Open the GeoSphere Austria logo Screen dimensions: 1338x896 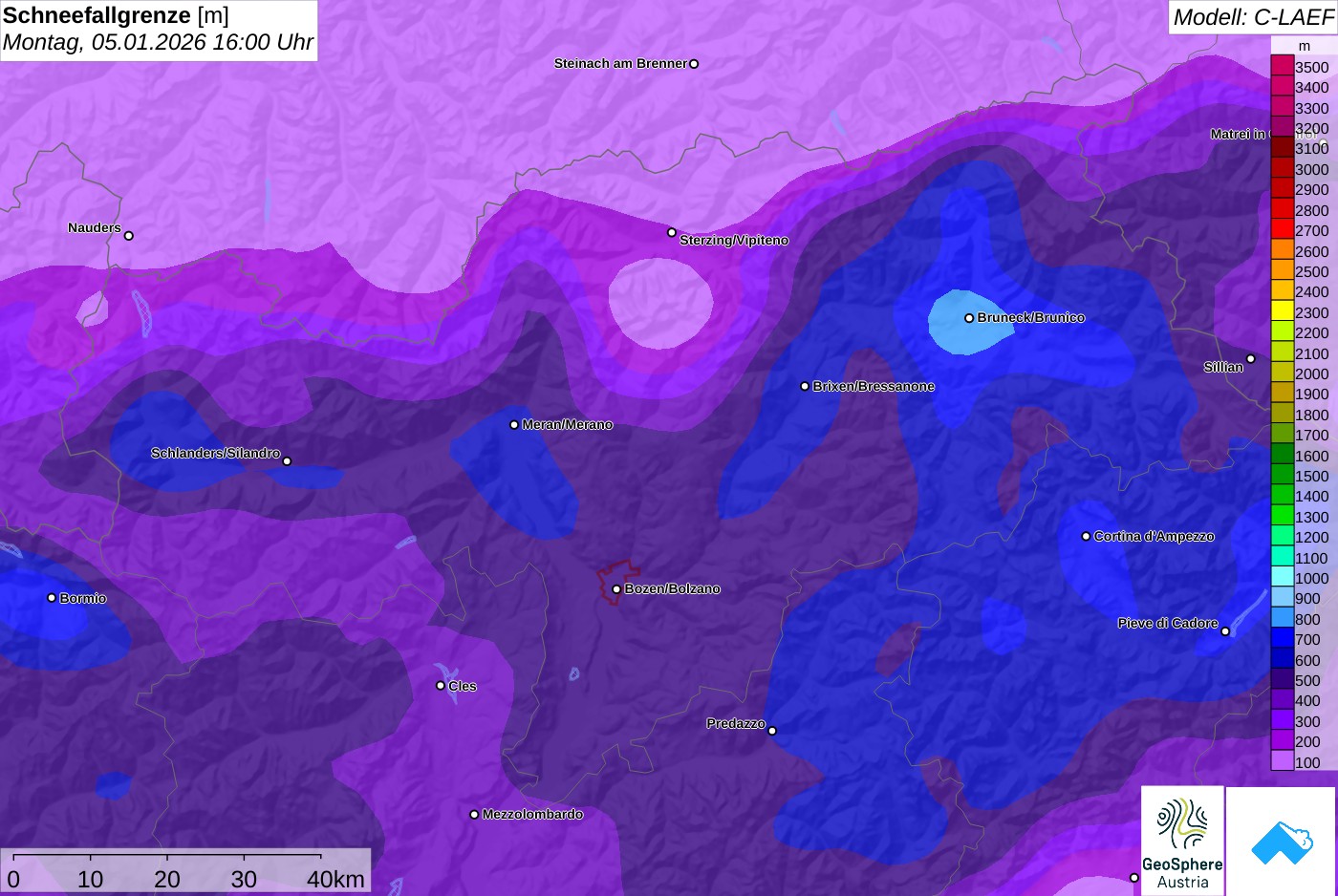click(1182, 841)
